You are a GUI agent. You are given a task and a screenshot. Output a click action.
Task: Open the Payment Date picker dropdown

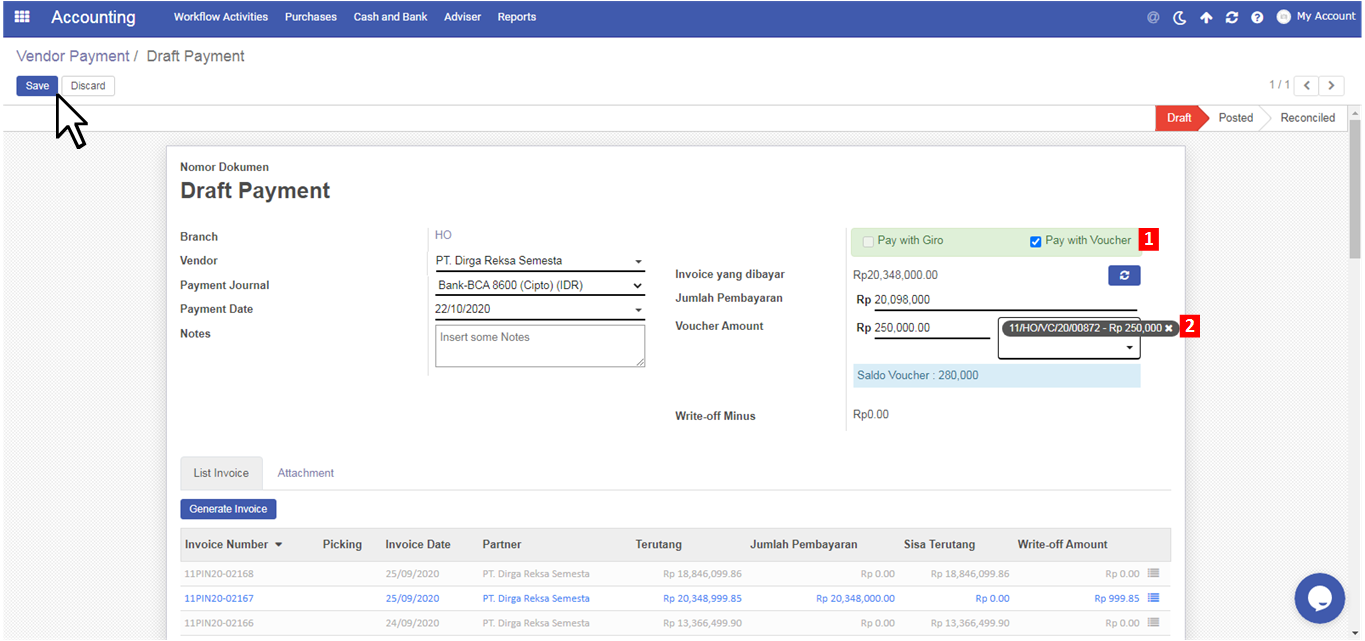638,310
